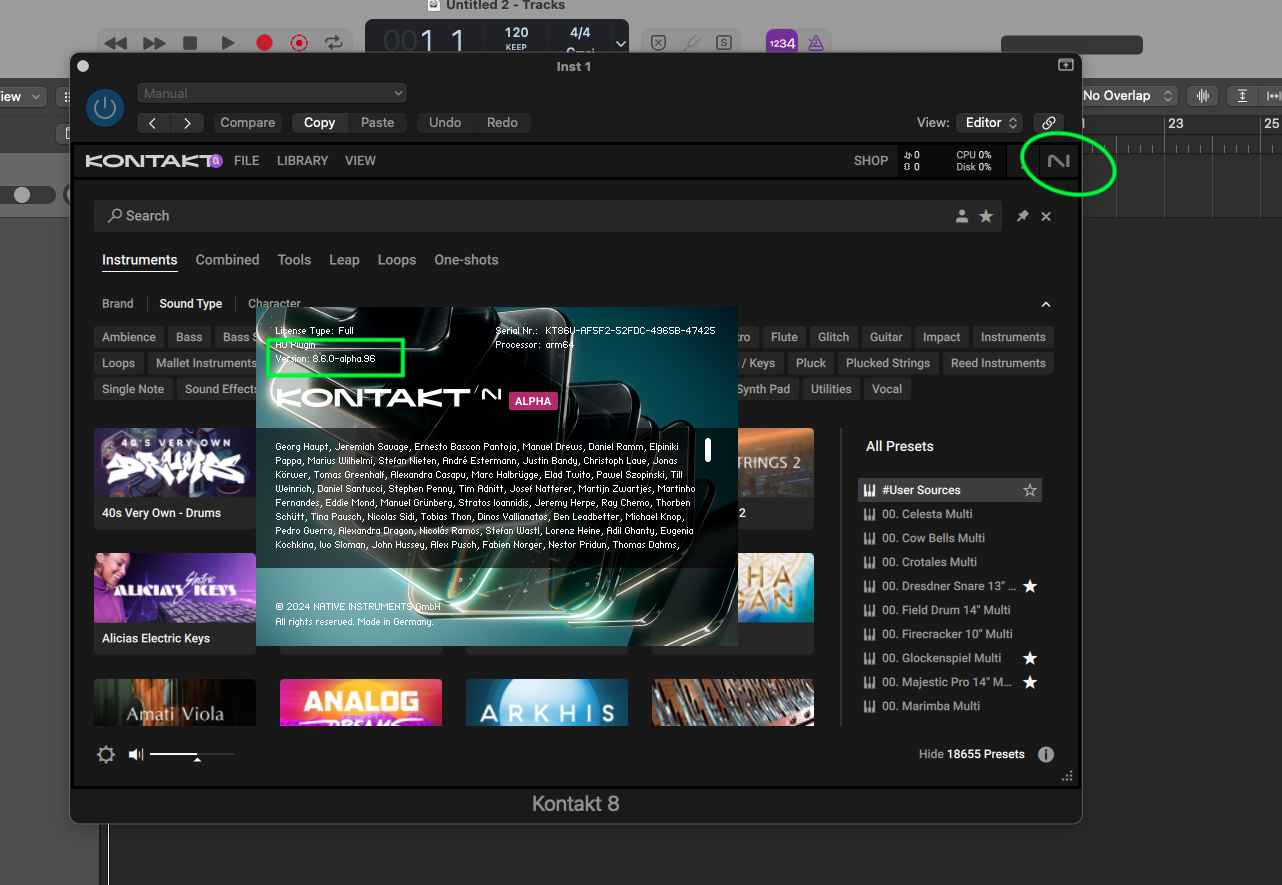This screenshot has height=885, width=1282.
Task: Open the info icon beside presets count
Action: coord(1046,755)
